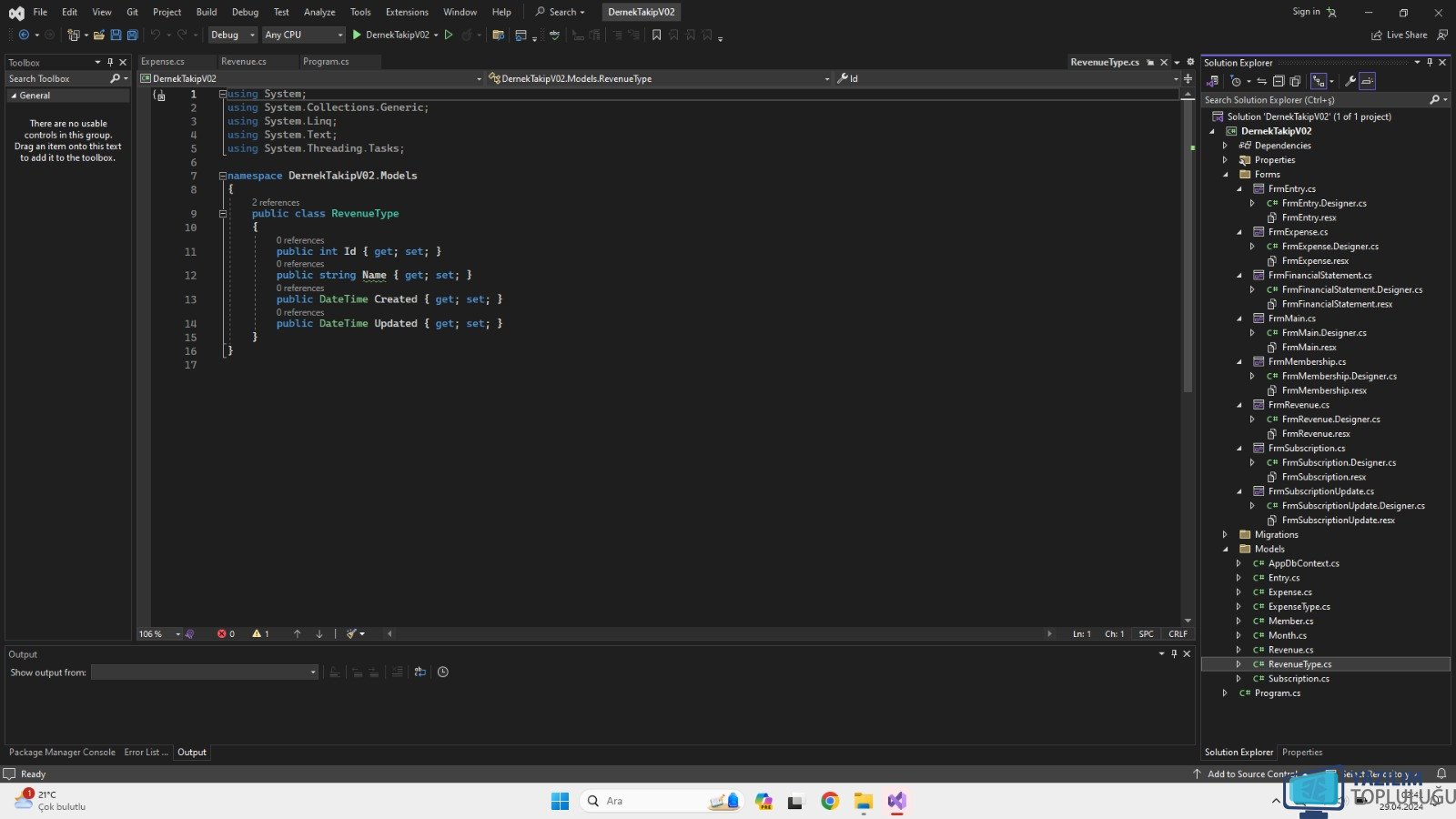The width and height of the screenshot is (1456, 819).
Task: Click the Live Share button
Action: (x=1400, y=35)
